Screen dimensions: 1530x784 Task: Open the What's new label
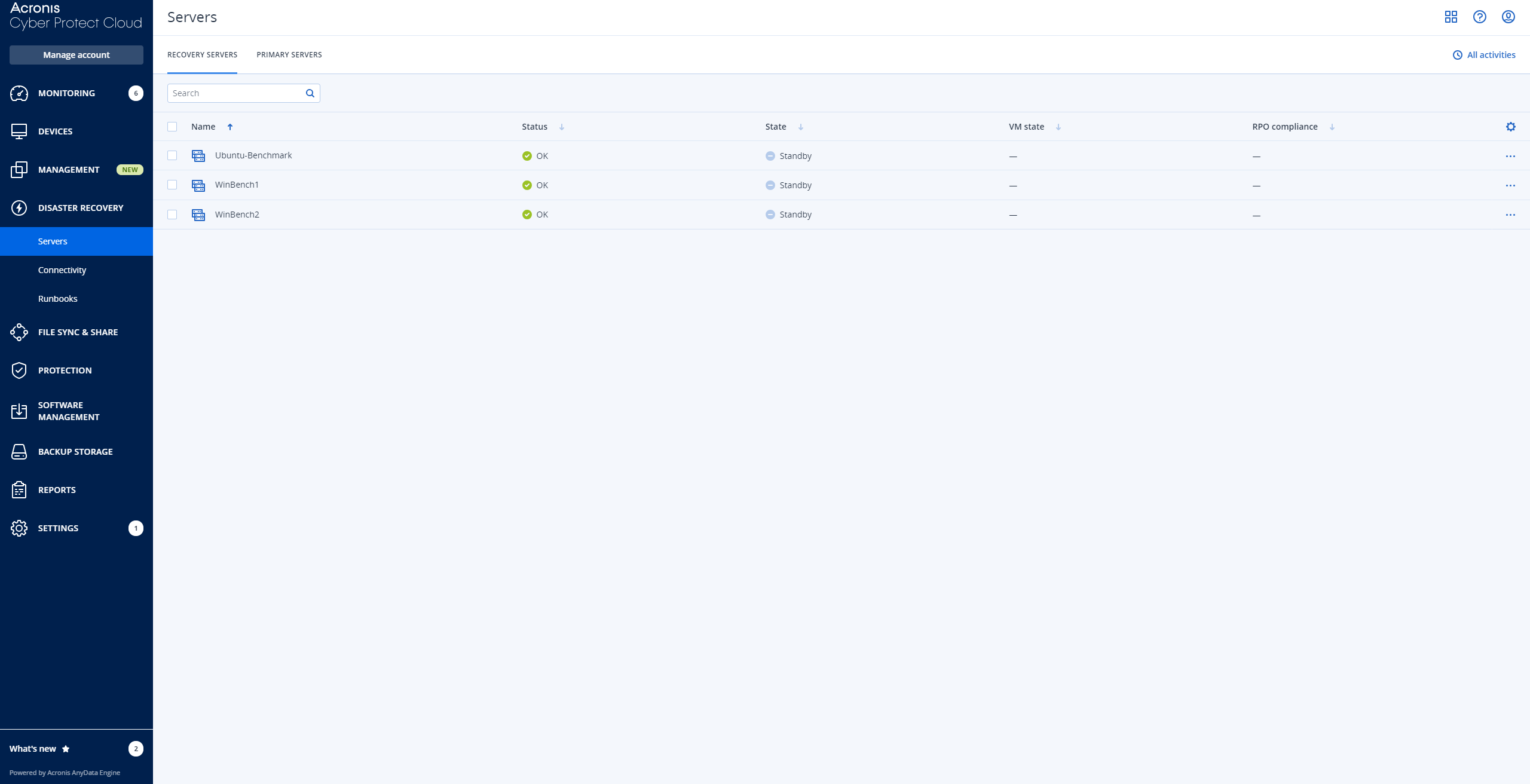[33, 749]
